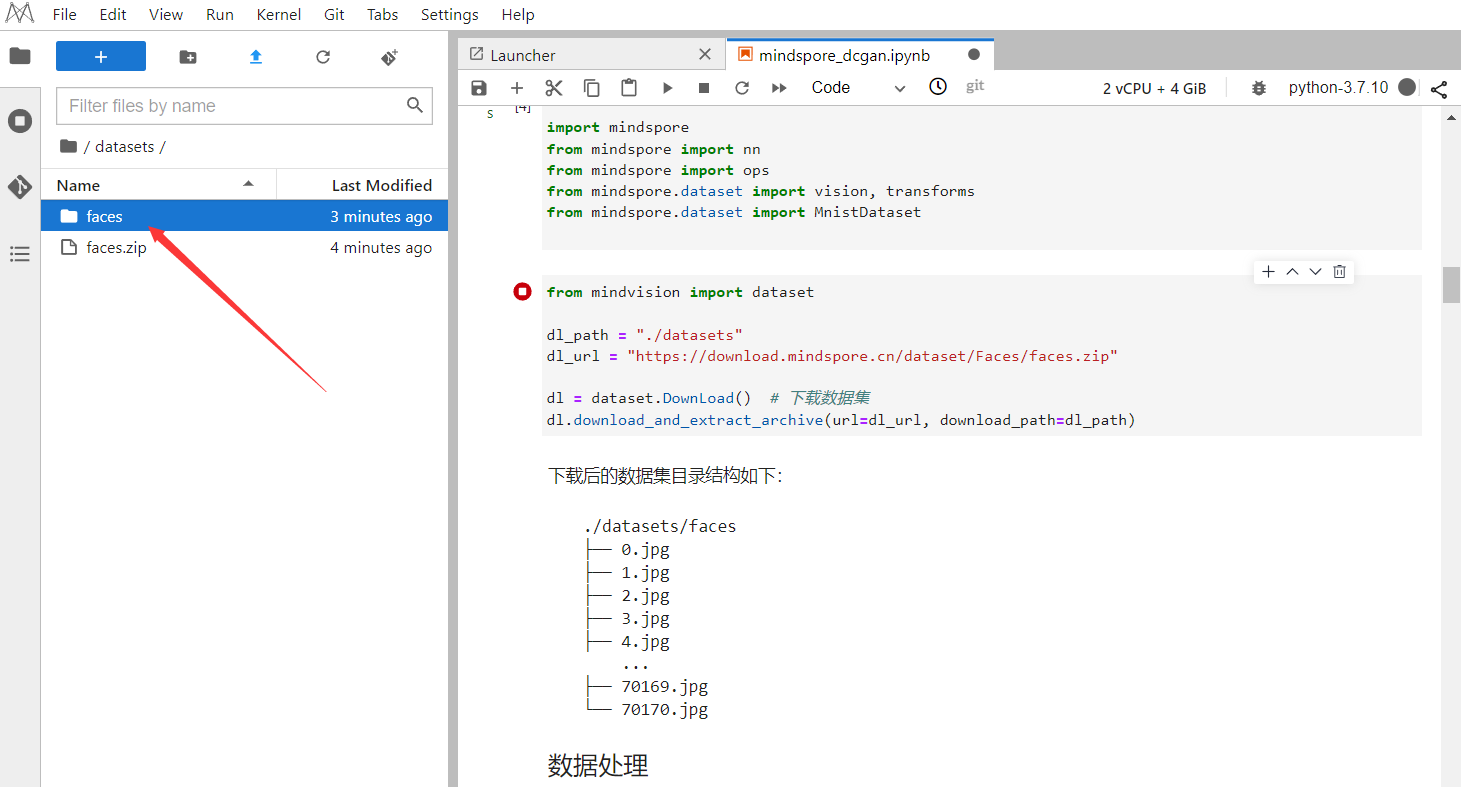The height and width of the screenshot is (787, 1461).
Task: Open the Git menu
Action: pos(335,15)
